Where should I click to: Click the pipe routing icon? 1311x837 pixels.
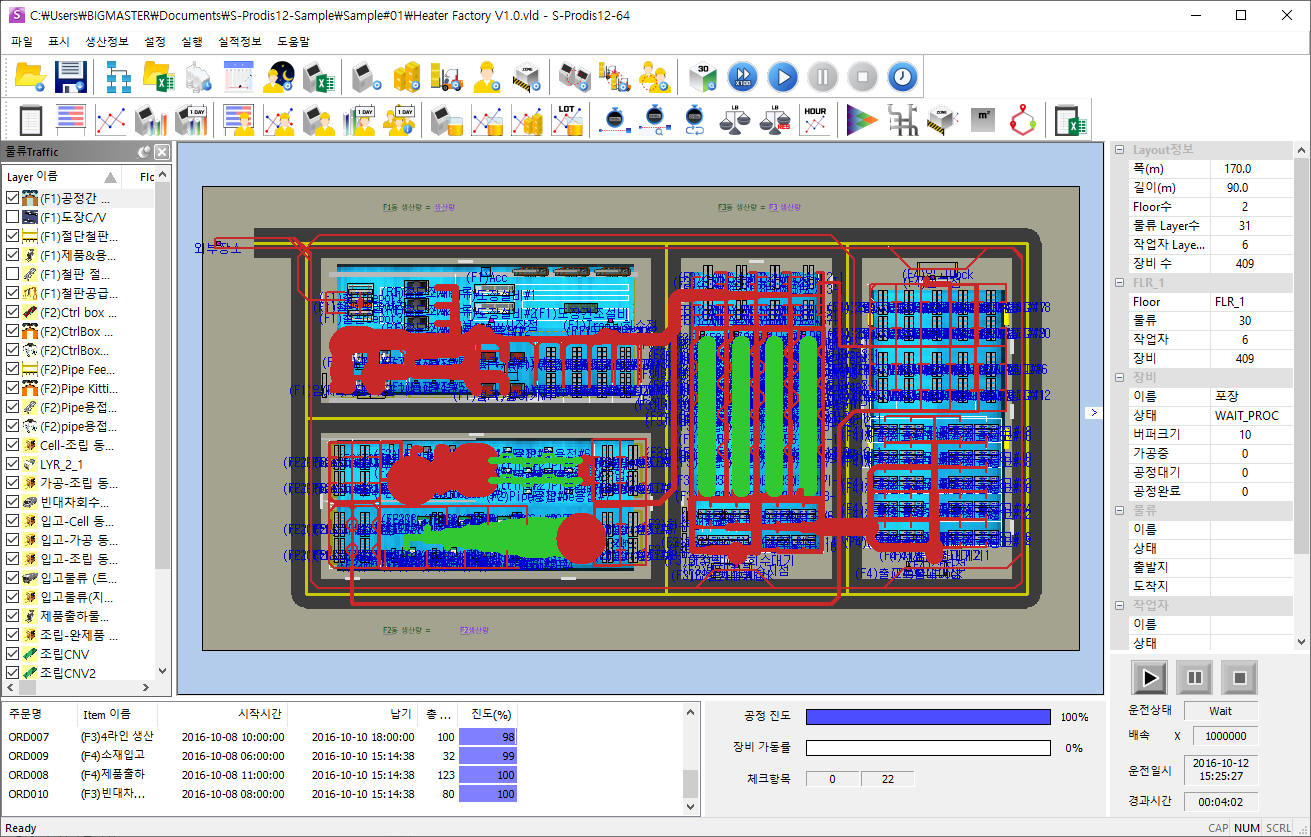click(904, 120)
